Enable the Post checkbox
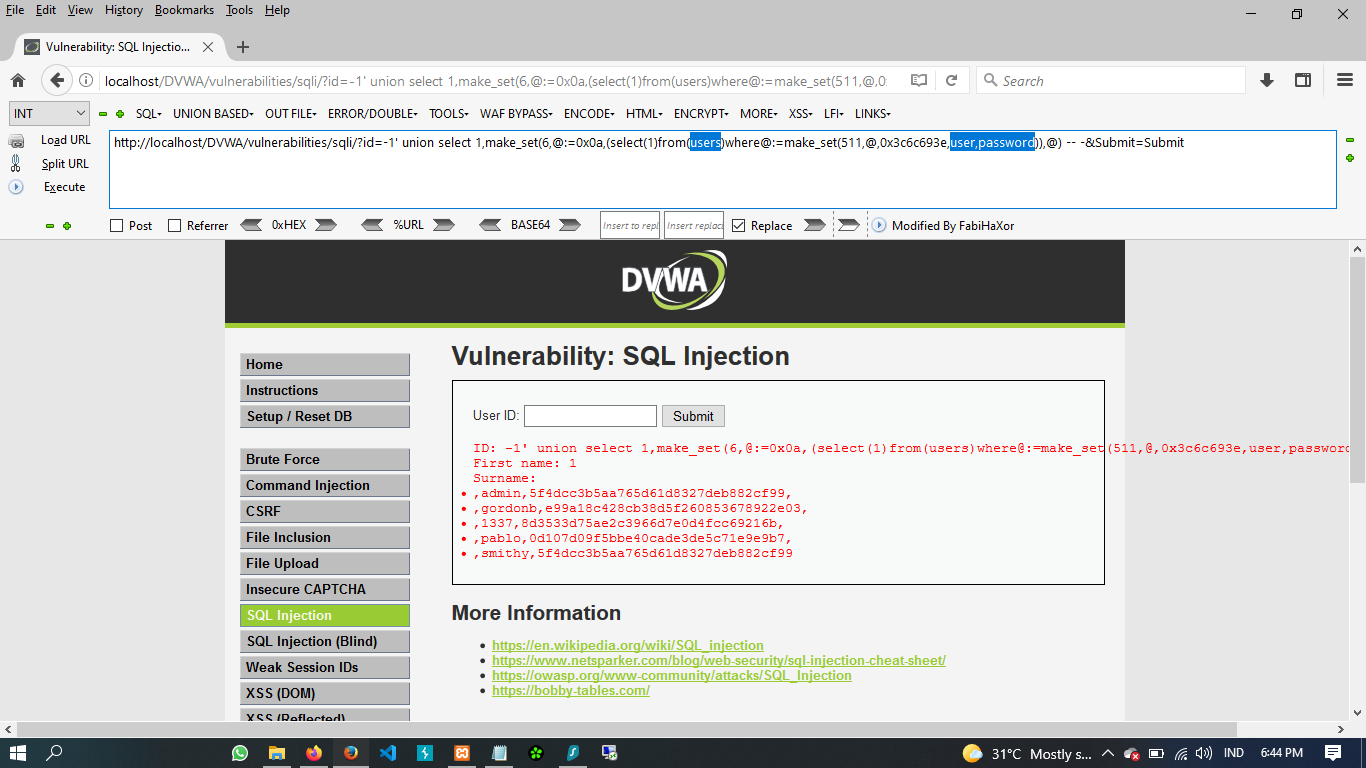This screenshot has height=768, width=1366. 117,226
